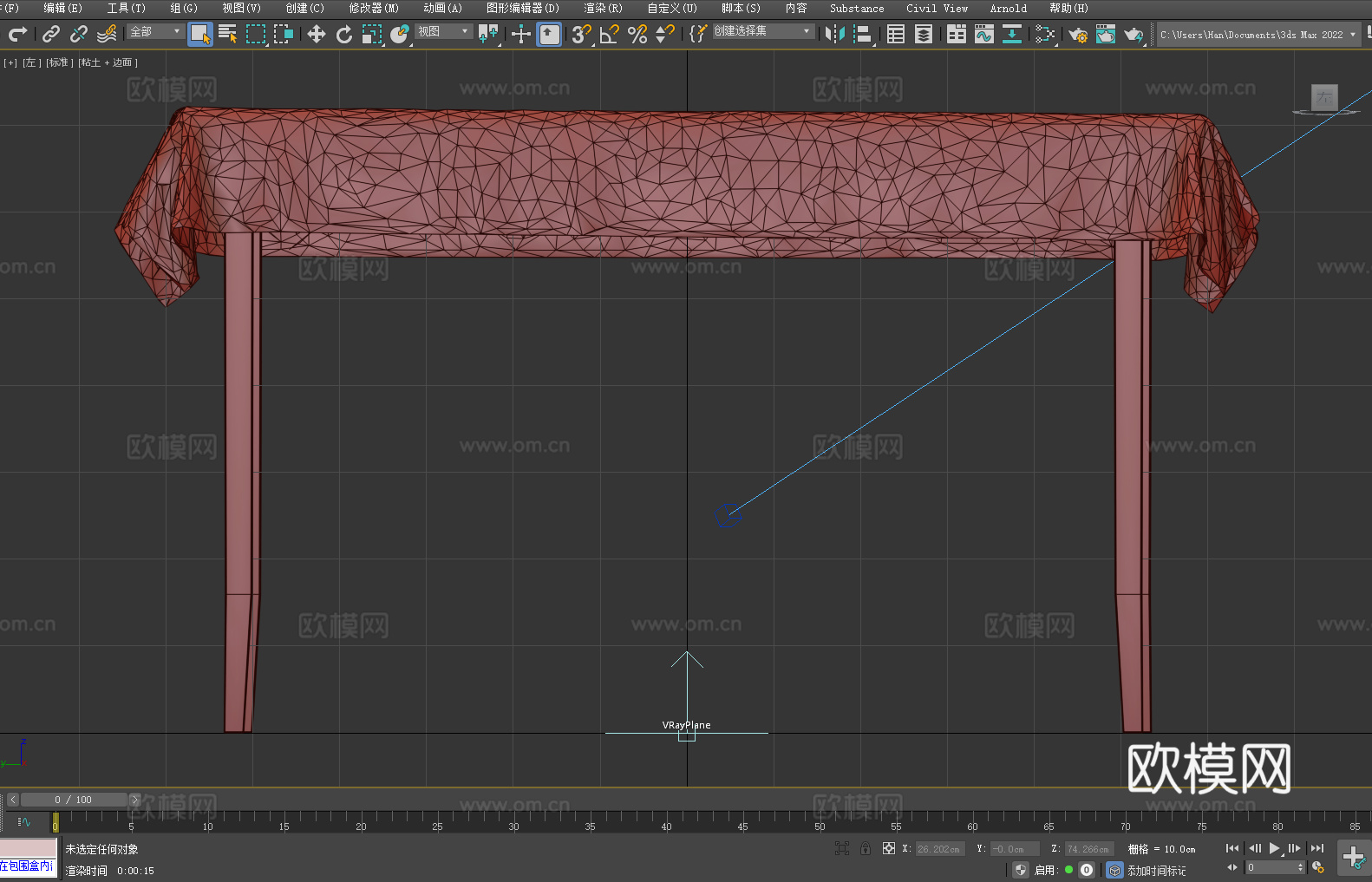
Task: Open the Rendered Frame Window icon
Action: 1106,34
